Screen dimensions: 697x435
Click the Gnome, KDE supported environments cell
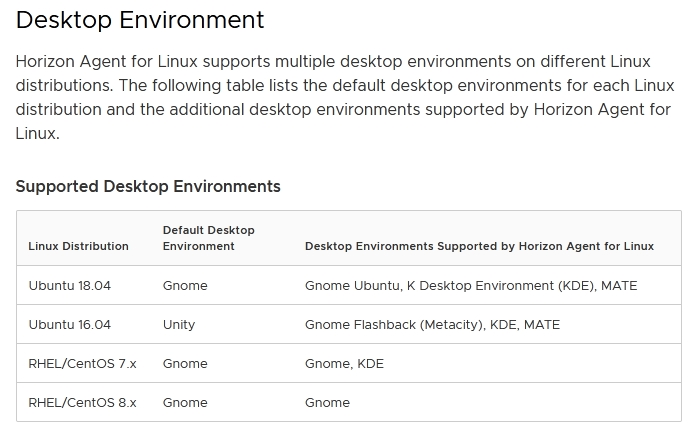pos(344,363)
